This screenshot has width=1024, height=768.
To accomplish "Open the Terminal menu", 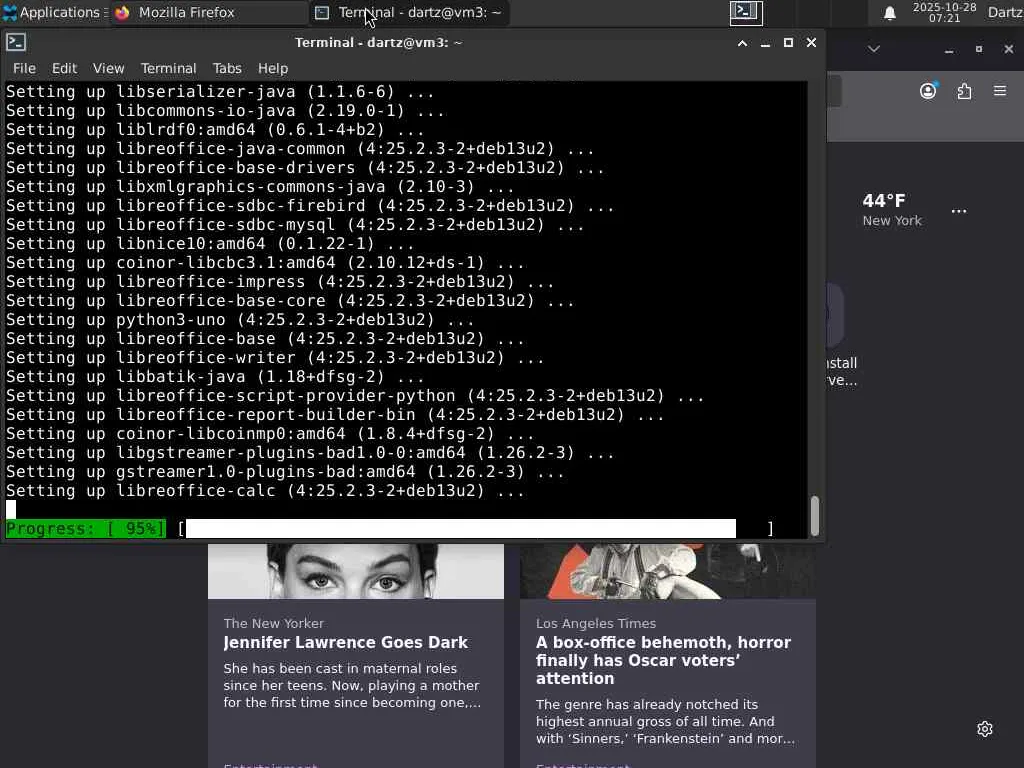I will click(x=168, y=68).
